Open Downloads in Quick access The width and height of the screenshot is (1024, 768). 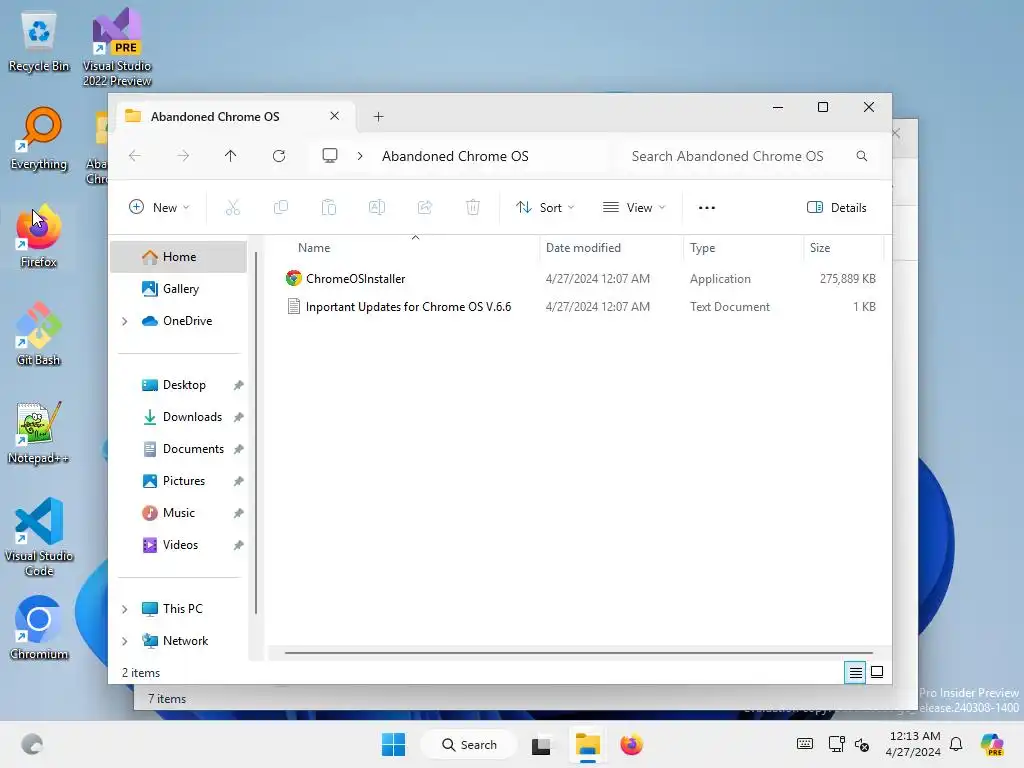click(178, 417)
